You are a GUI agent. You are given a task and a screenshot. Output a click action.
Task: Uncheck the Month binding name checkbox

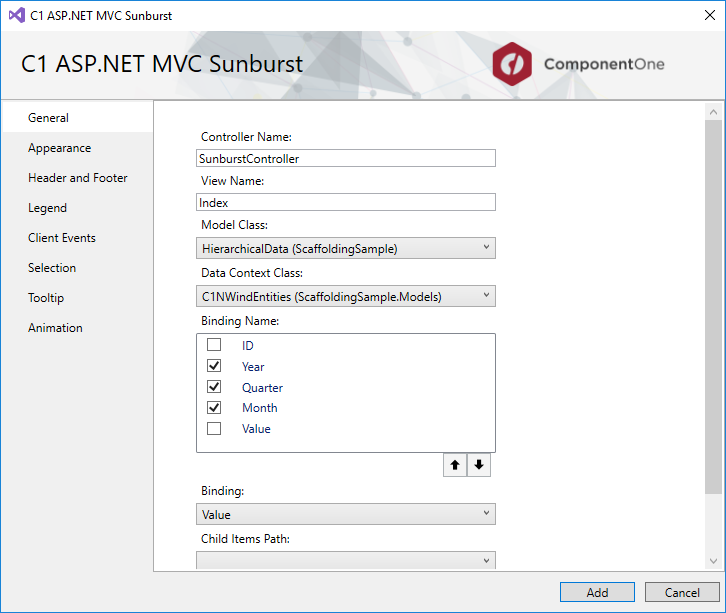click(x=214, y=407)
